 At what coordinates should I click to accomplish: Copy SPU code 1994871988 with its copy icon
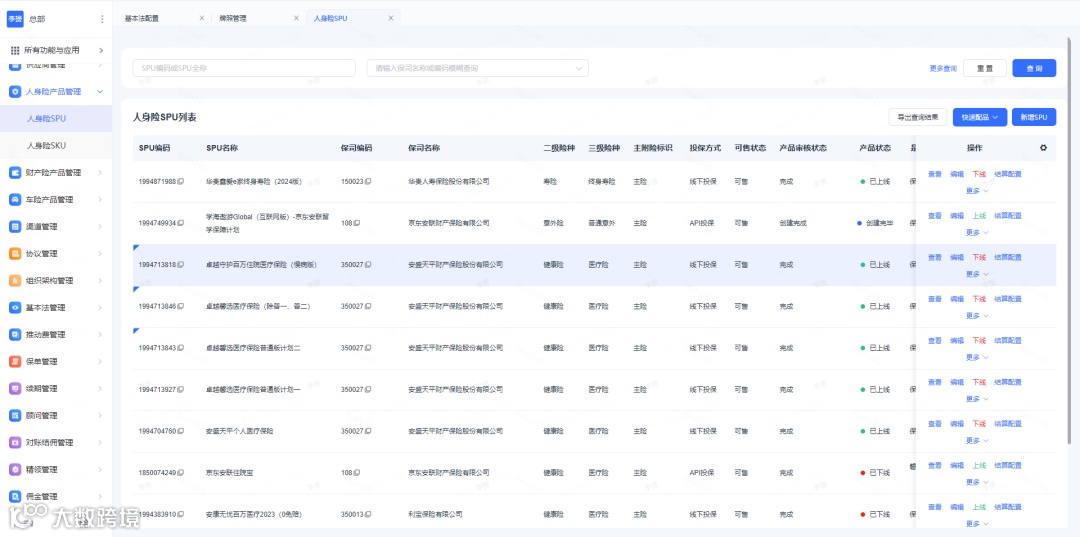181,182
